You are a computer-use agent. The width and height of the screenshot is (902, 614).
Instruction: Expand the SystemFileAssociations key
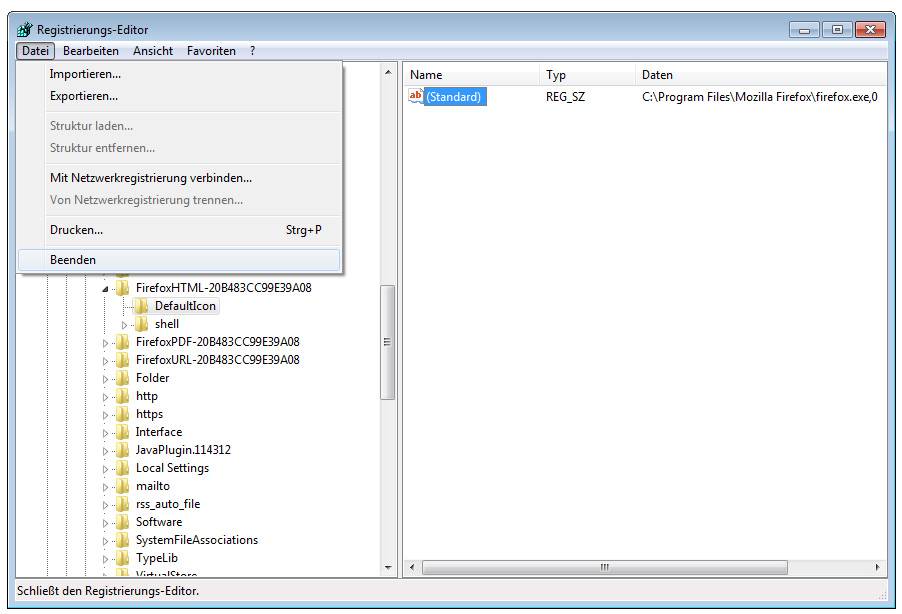[x=106, y=540]
